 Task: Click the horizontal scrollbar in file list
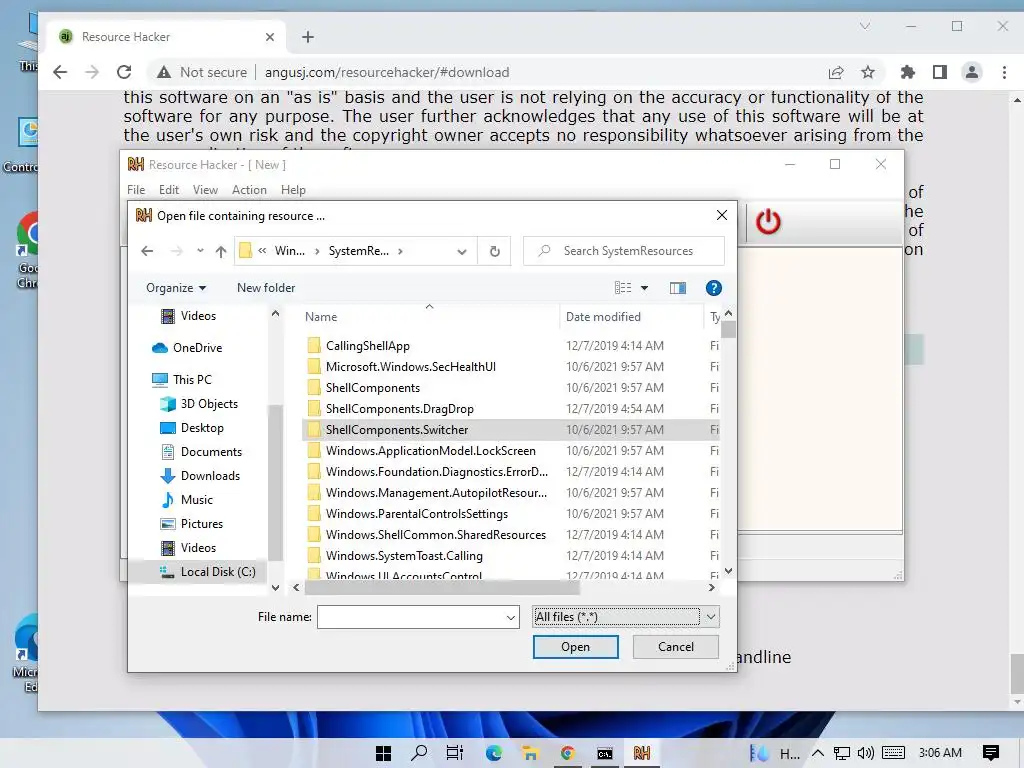(x=441, y=587)
